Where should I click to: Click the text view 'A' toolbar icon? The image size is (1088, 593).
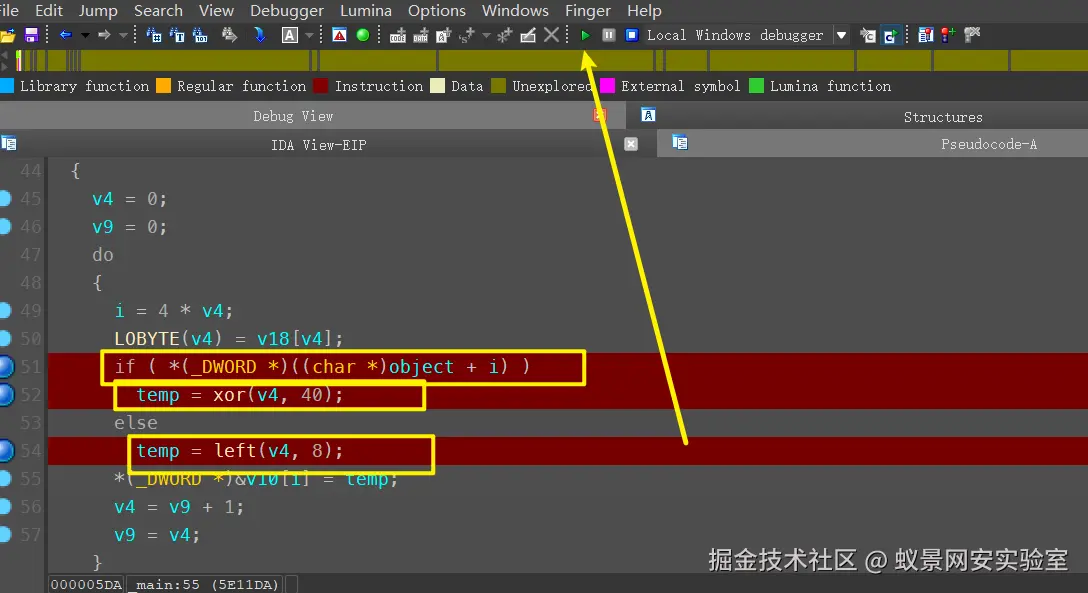pyautogui.click(x=290, y=35)
